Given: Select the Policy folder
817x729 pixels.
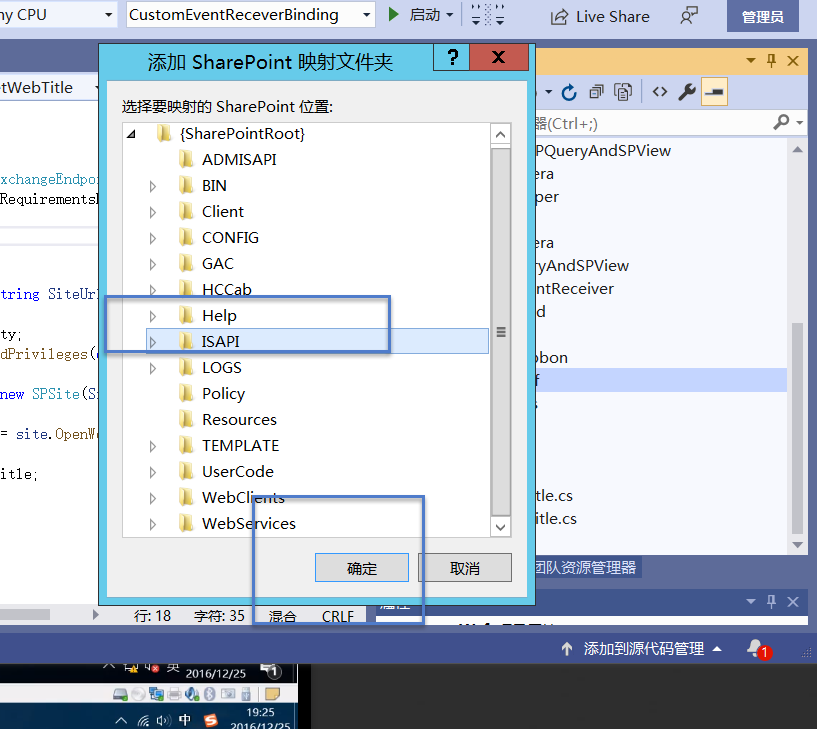Looking at the screenshot, I should [223, 393].
